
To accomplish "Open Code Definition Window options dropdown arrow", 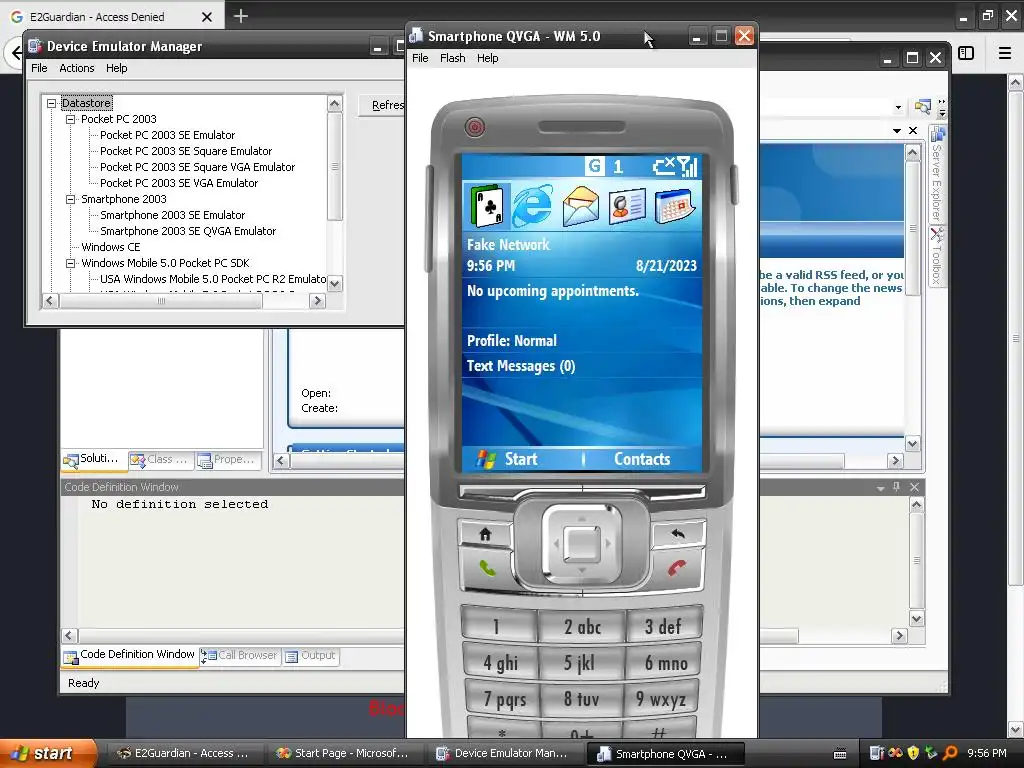I will point(880,488).
